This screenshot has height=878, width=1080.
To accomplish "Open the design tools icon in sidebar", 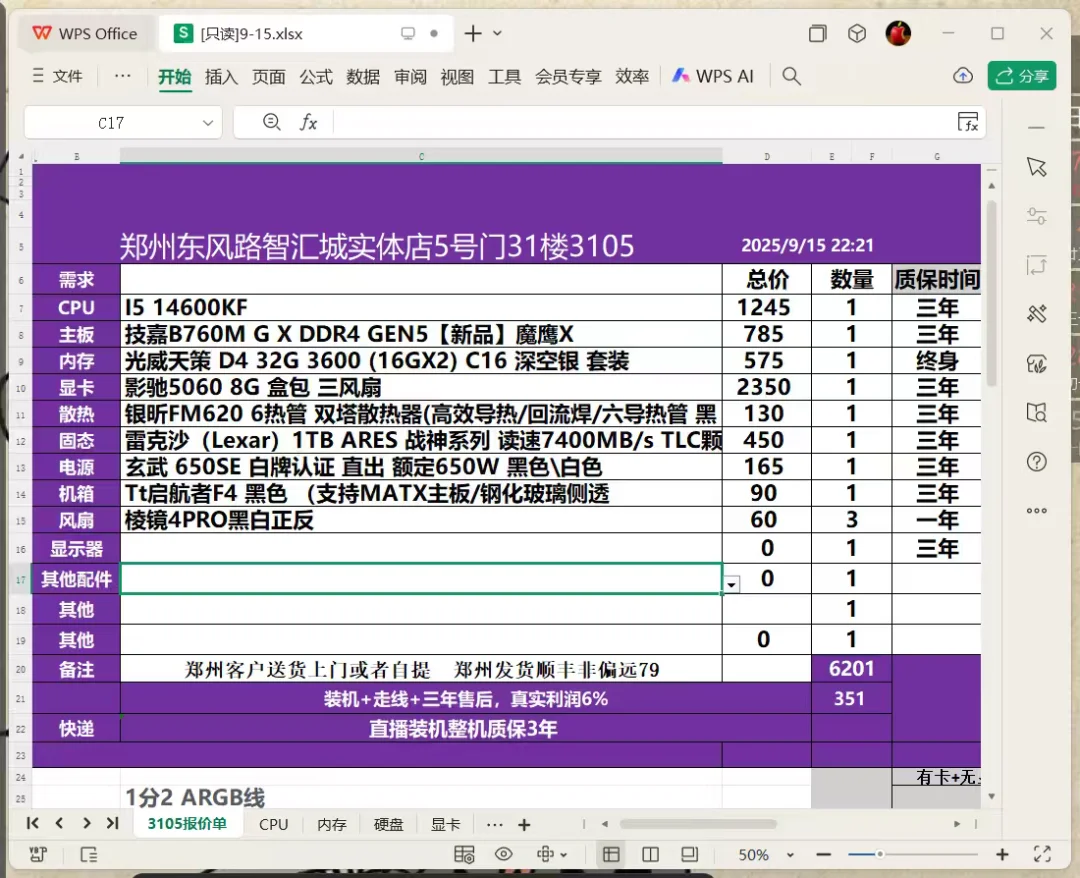I will (x=1037, y=314).
